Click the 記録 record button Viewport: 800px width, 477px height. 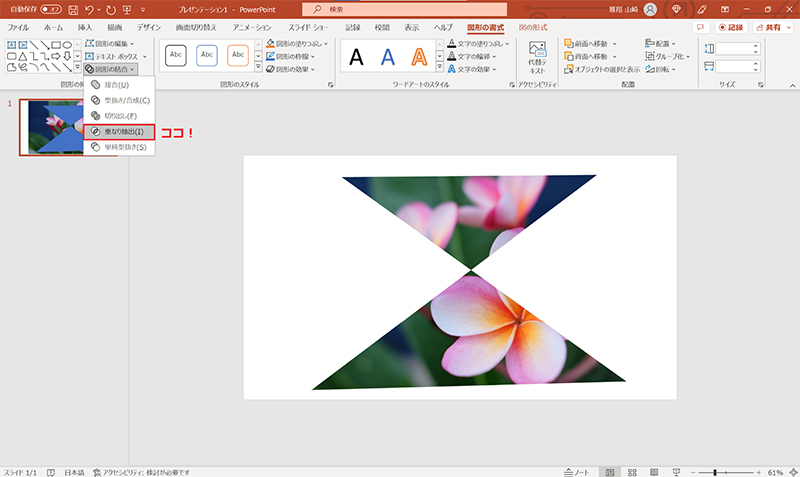pyautogui.click(x=729, y=27)
